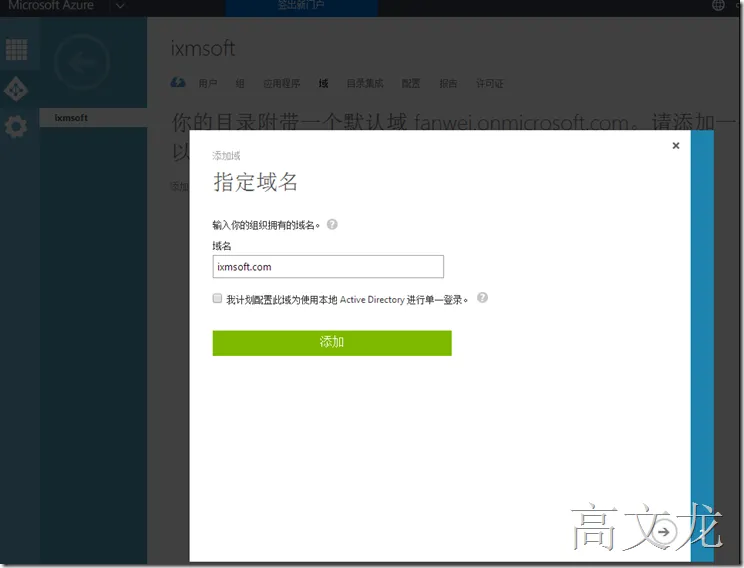Click the help icon next to 输入你的组织拥有的域名

click(332, 224)
